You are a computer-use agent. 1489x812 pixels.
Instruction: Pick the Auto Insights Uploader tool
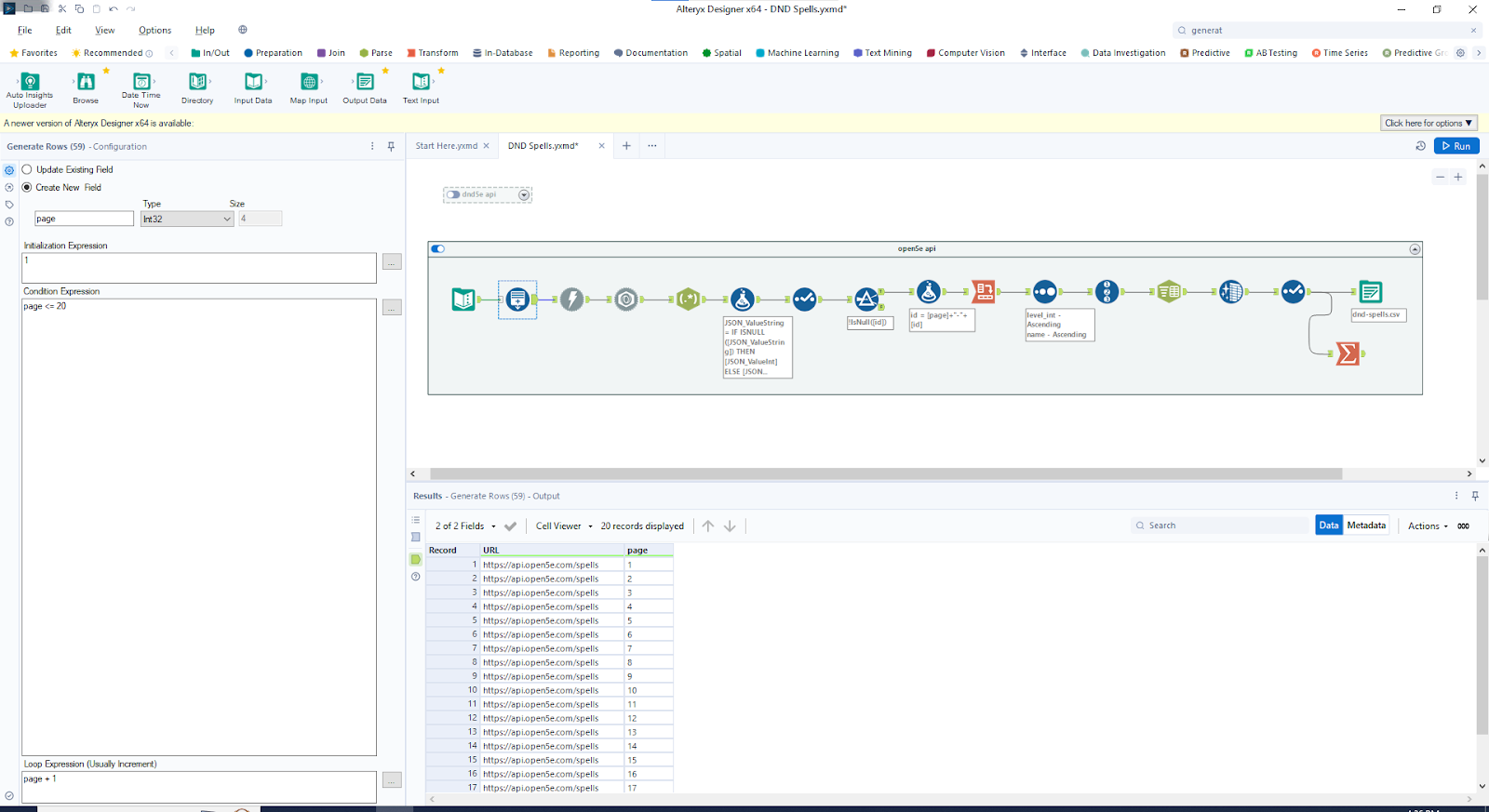pyautogui.click(x=30, y=88)
